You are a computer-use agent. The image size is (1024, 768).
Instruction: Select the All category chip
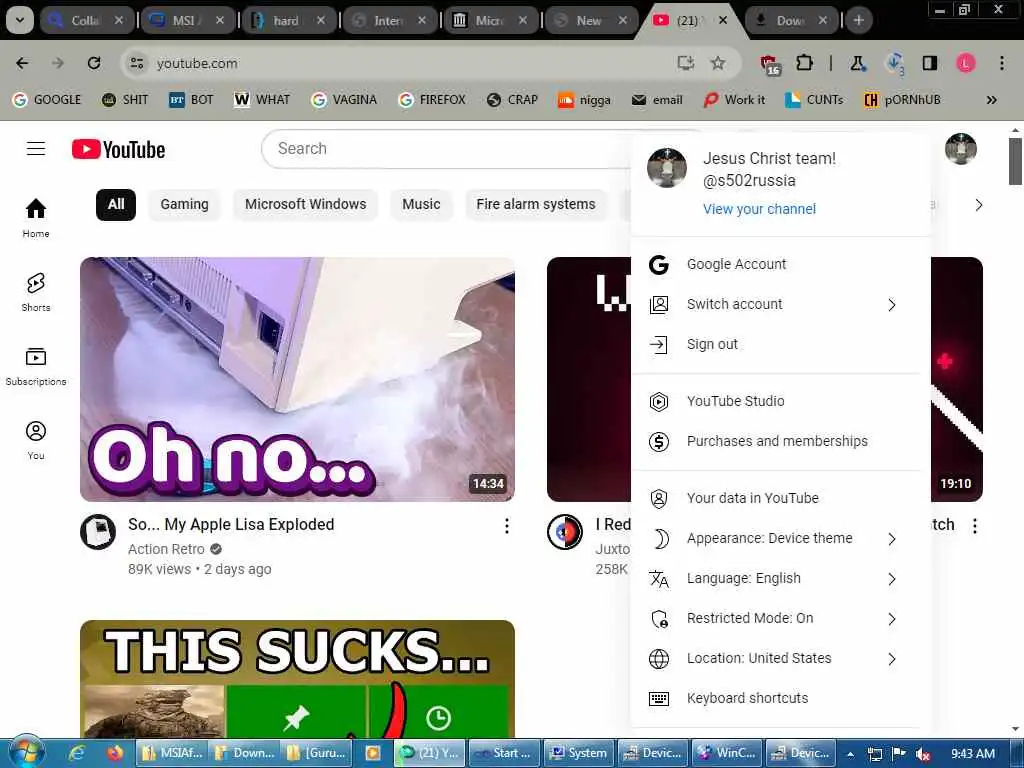(x=116, y=204)
